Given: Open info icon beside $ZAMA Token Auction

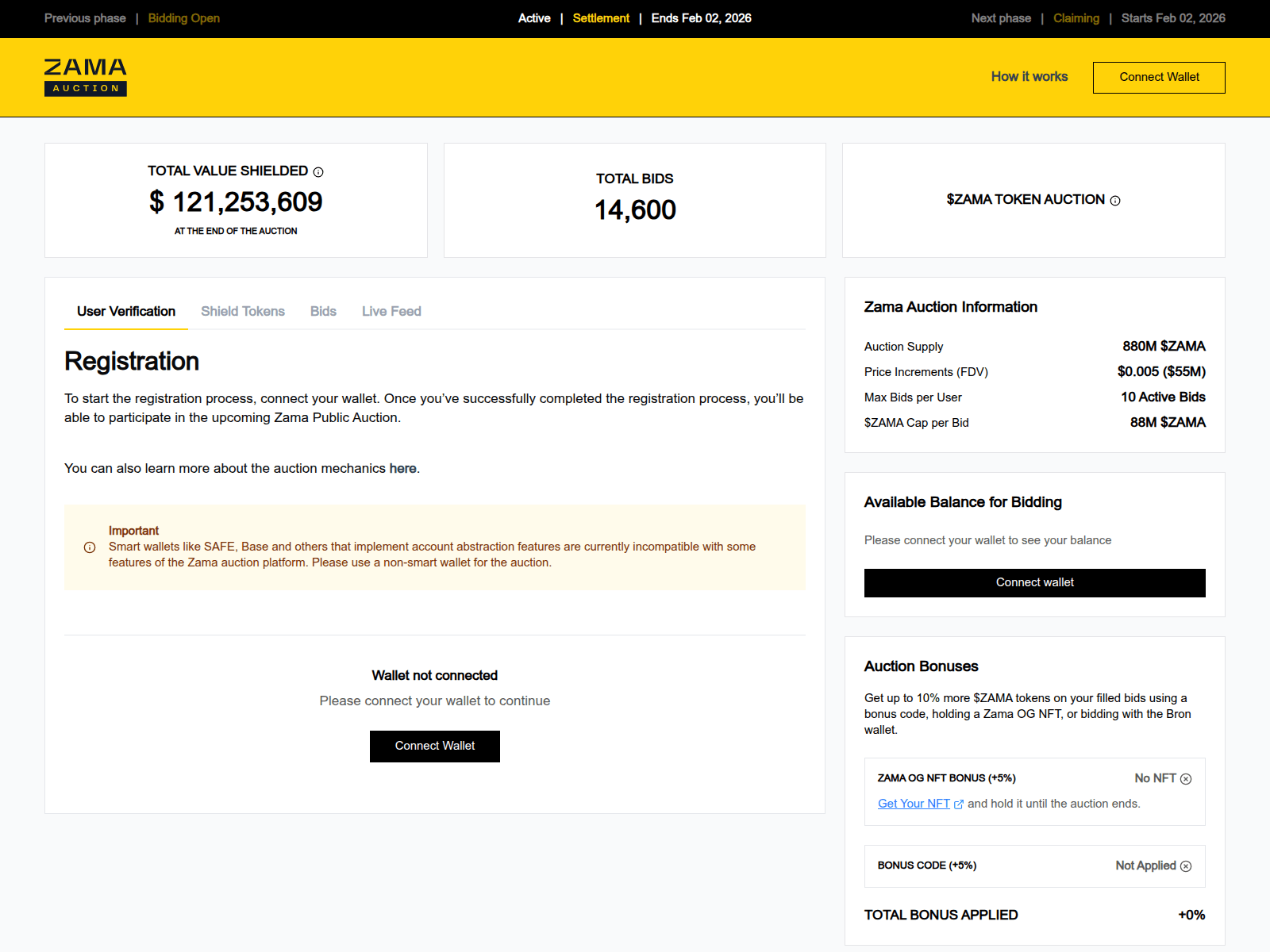Looking at the screenshot, I should point(1115,201).
